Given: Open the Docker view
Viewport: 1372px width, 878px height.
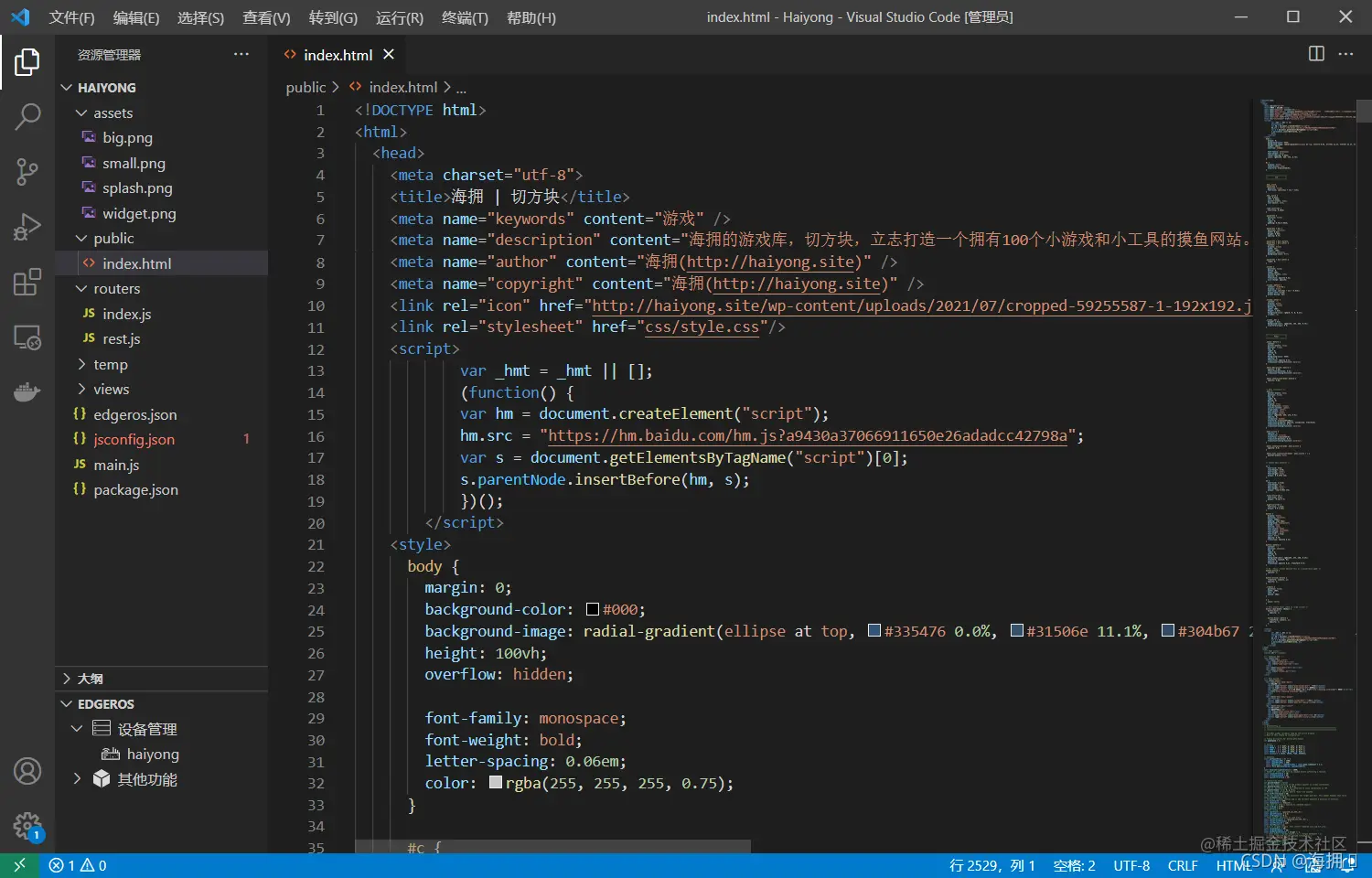Looking at the screenshot, I should point(27,391).
